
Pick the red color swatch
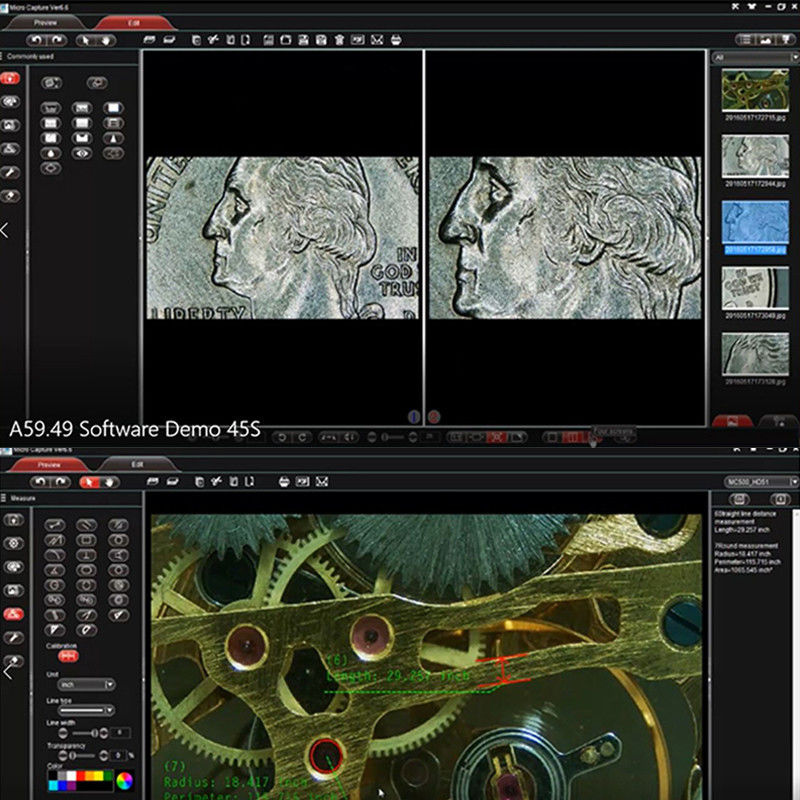tap(81, 776)
